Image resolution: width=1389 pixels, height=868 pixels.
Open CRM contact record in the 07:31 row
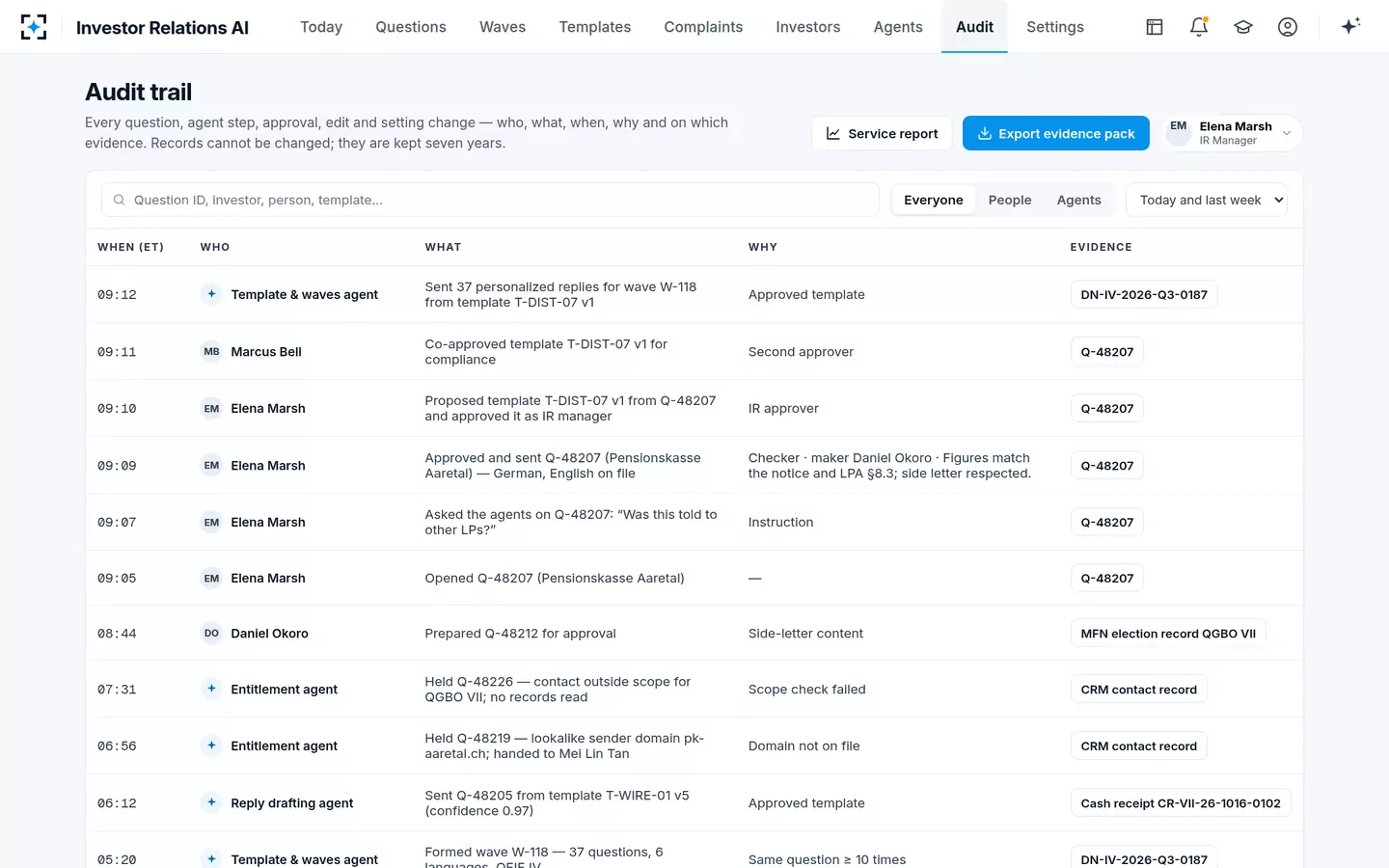tap(1138, 689)
